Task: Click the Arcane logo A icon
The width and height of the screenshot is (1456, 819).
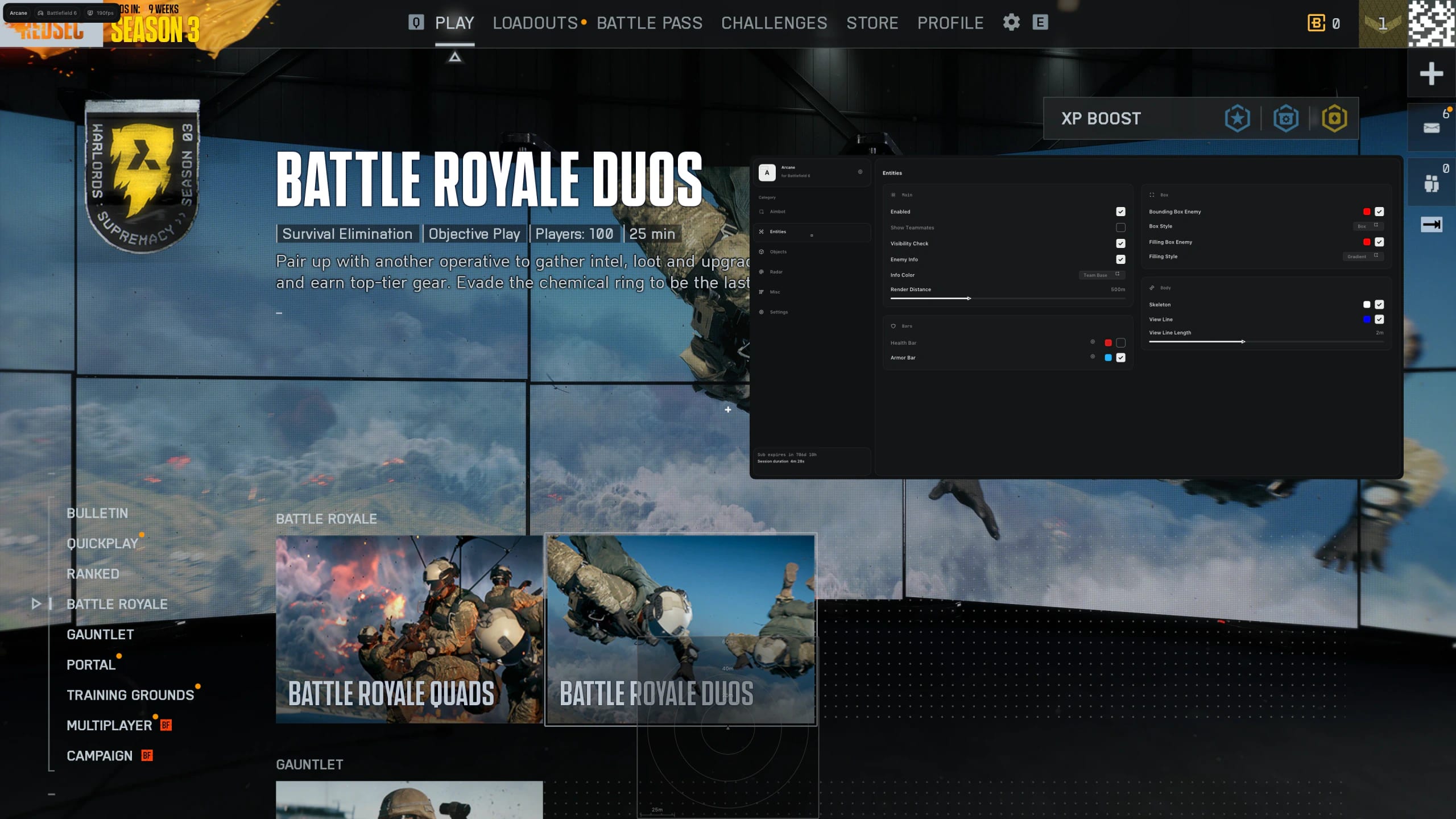Action: (x=767, y=172)
